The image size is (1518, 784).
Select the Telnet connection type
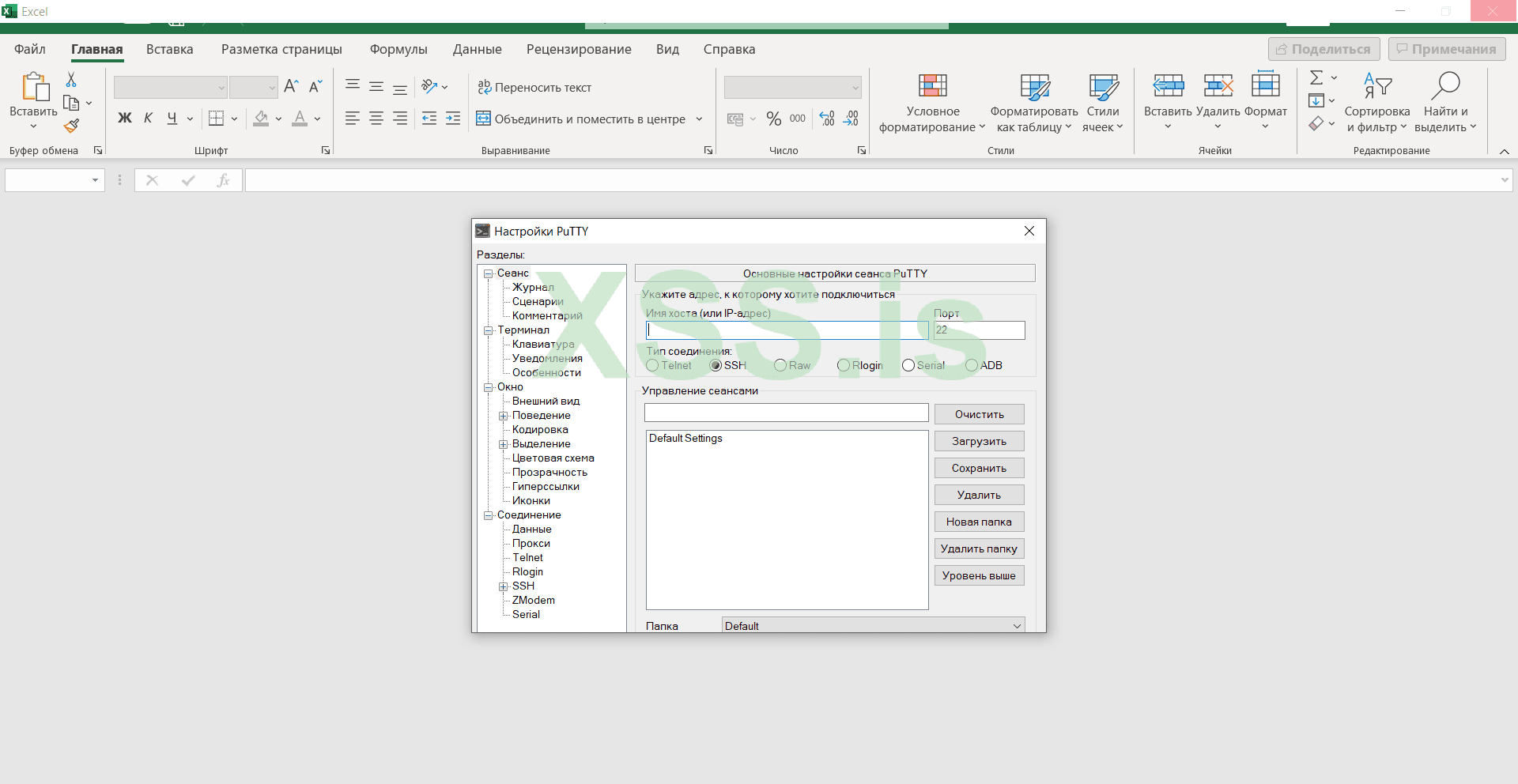(x=652, y=365)
